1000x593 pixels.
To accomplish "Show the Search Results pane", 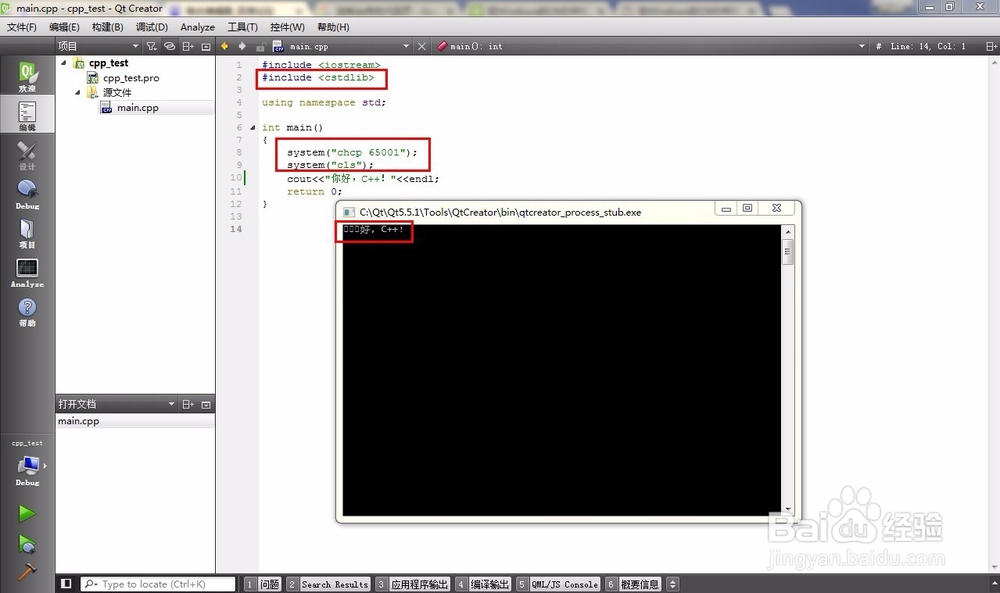I will click(328, 584).
